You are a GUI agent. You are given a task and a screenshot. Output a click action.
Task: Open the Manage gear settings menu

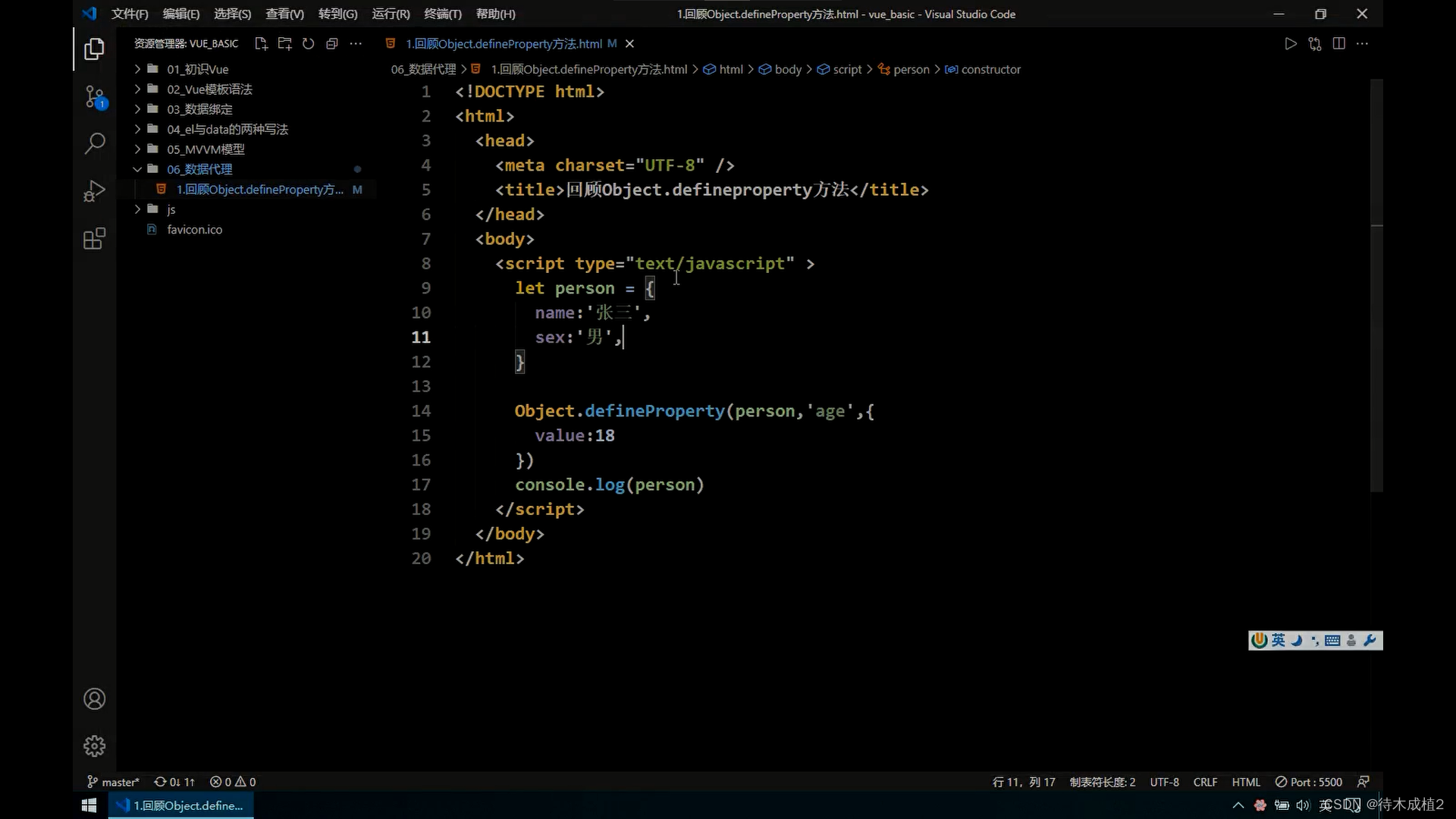point(94,746)
